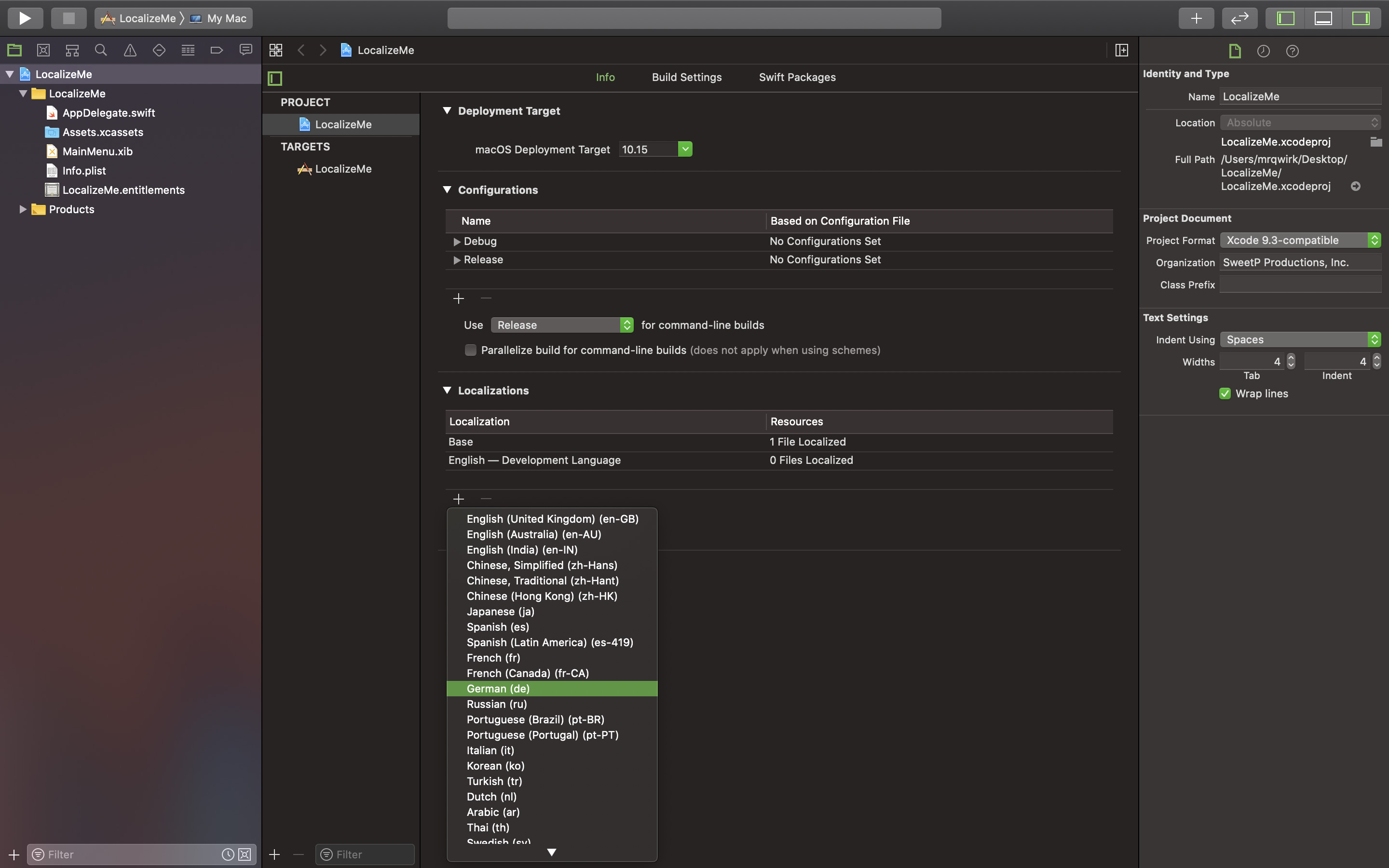Open the Breakpoint navigator
Viewport: 1389px width, 868px height.
[x=217, y=51]
